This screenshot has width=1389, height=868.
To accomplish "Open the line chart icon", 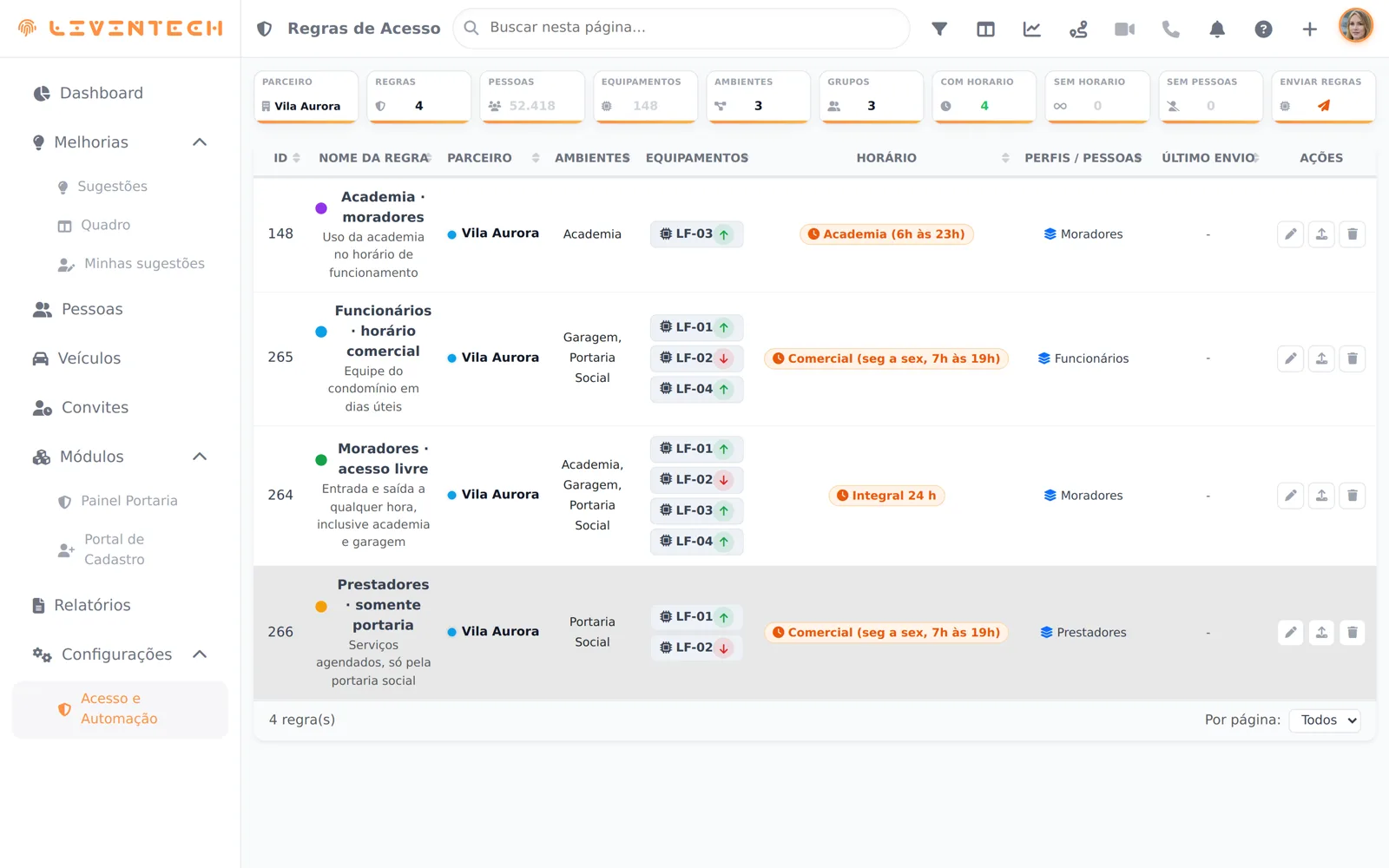I will [x=1032, y=29].
